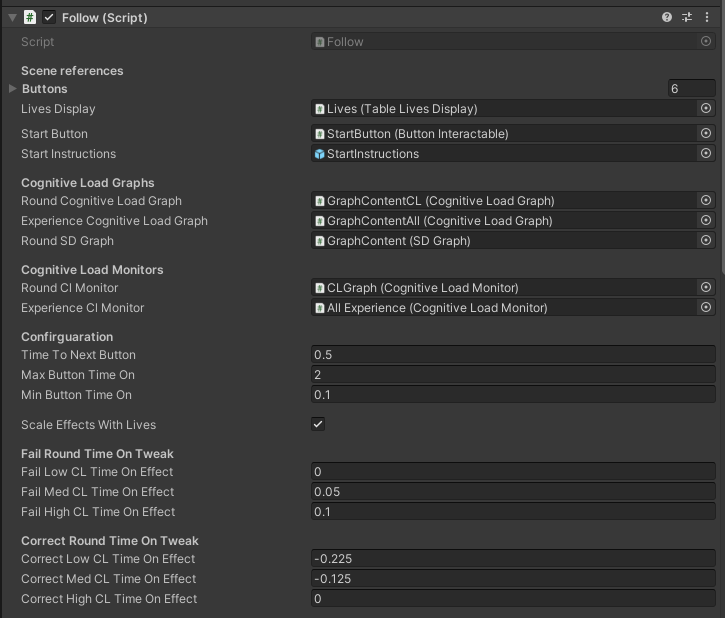
Task: Open the component help reference icon
Action: 667,17
